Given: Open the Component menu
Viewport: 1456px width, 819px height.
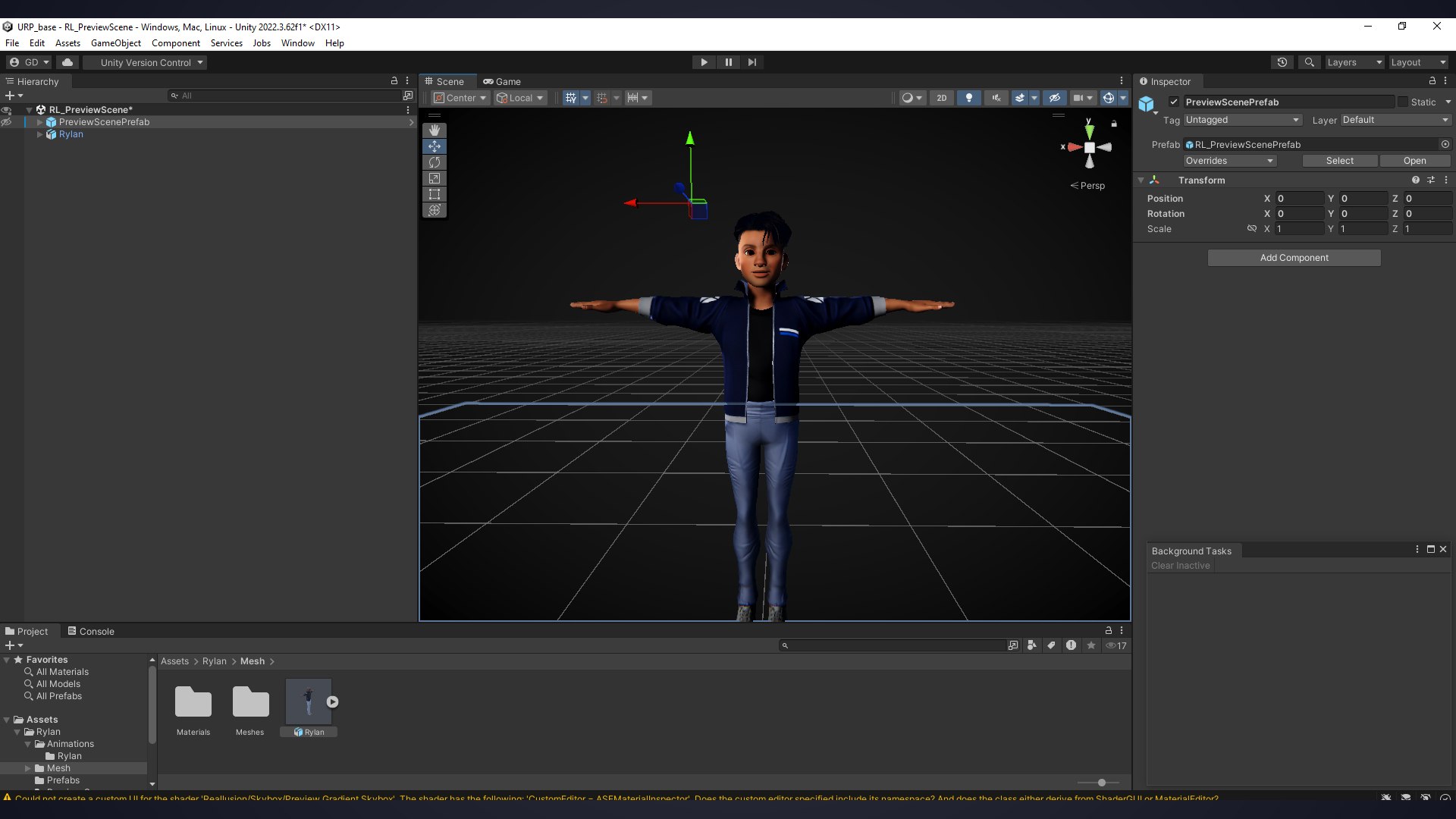Looking at the screenshot, I should (176, 43).
